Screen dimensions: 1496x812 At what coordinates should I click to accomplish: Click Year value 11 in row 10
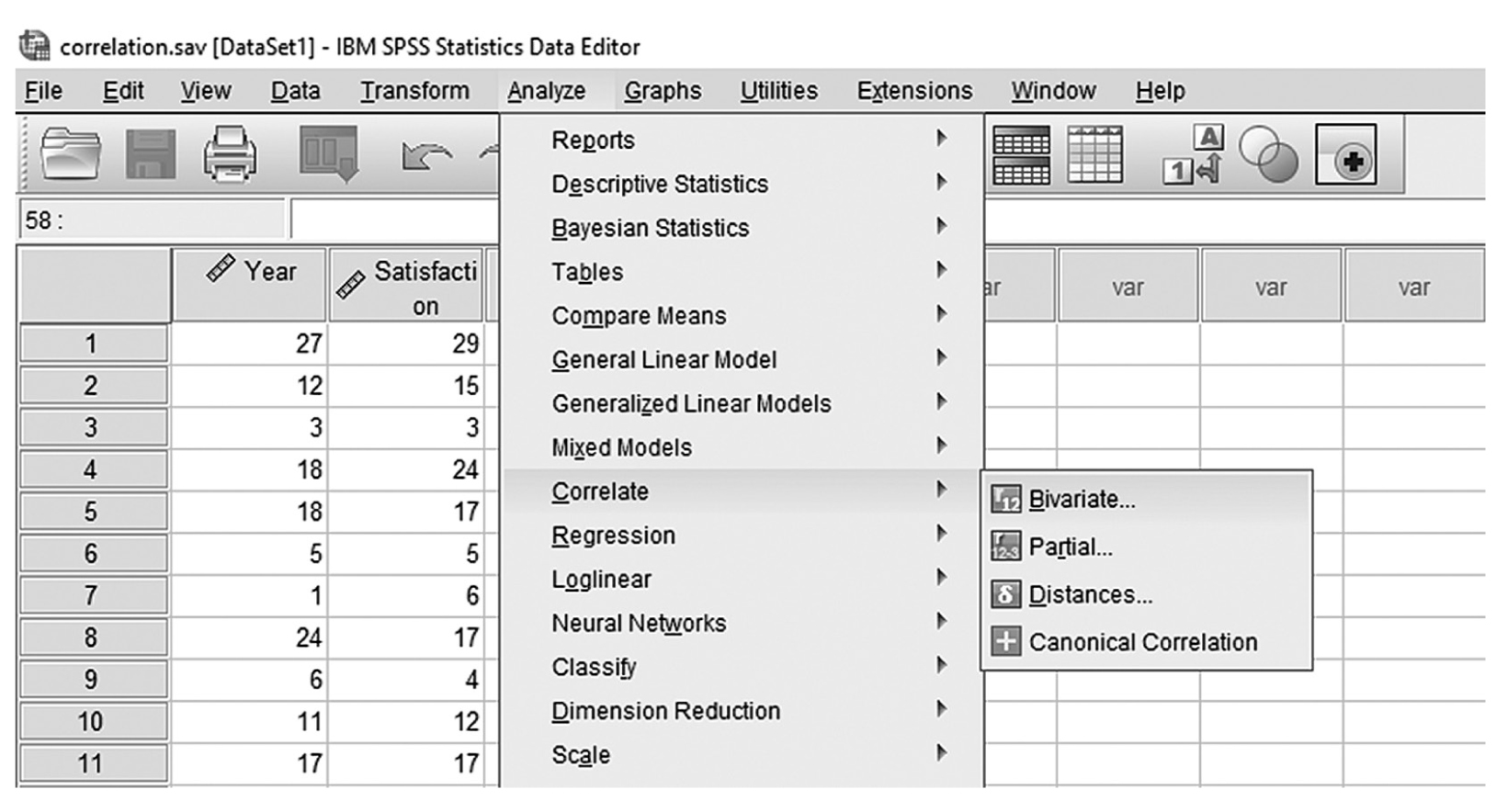coord(249,722)
